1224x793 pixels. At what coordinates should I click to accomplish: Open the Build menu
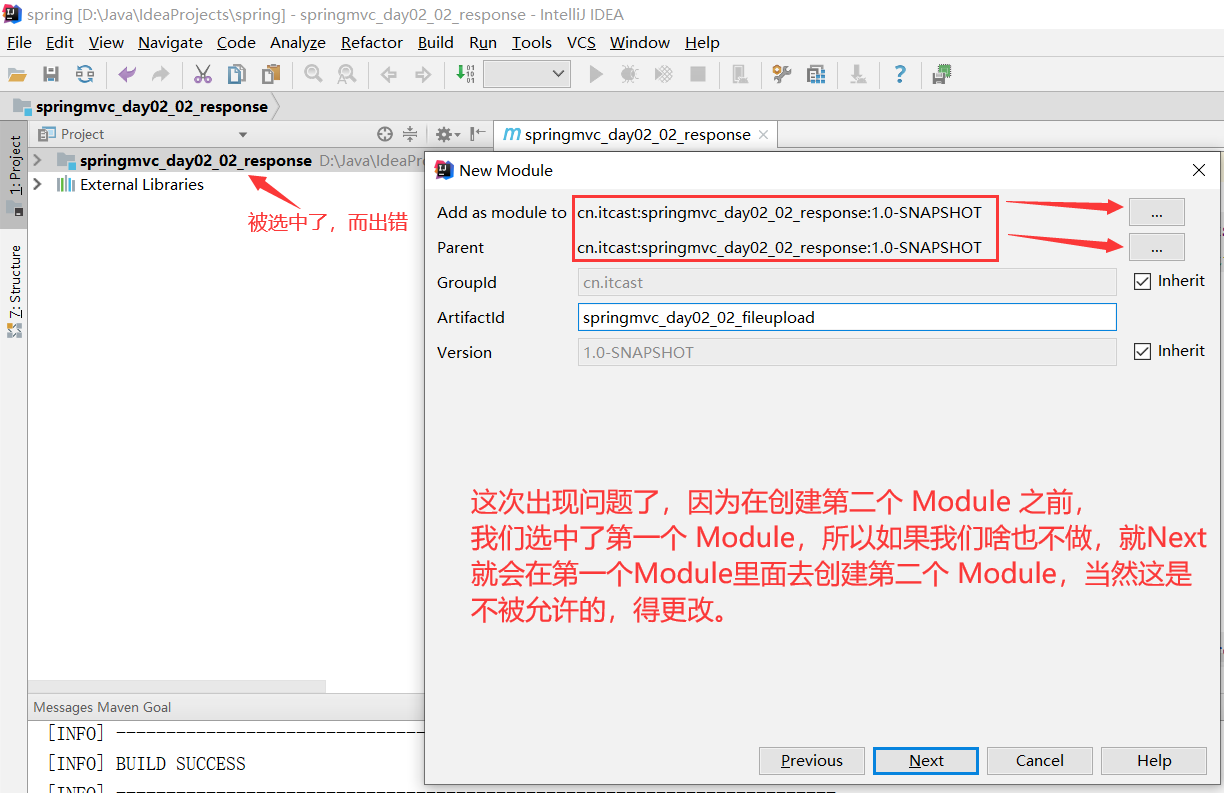click(436, 42)
